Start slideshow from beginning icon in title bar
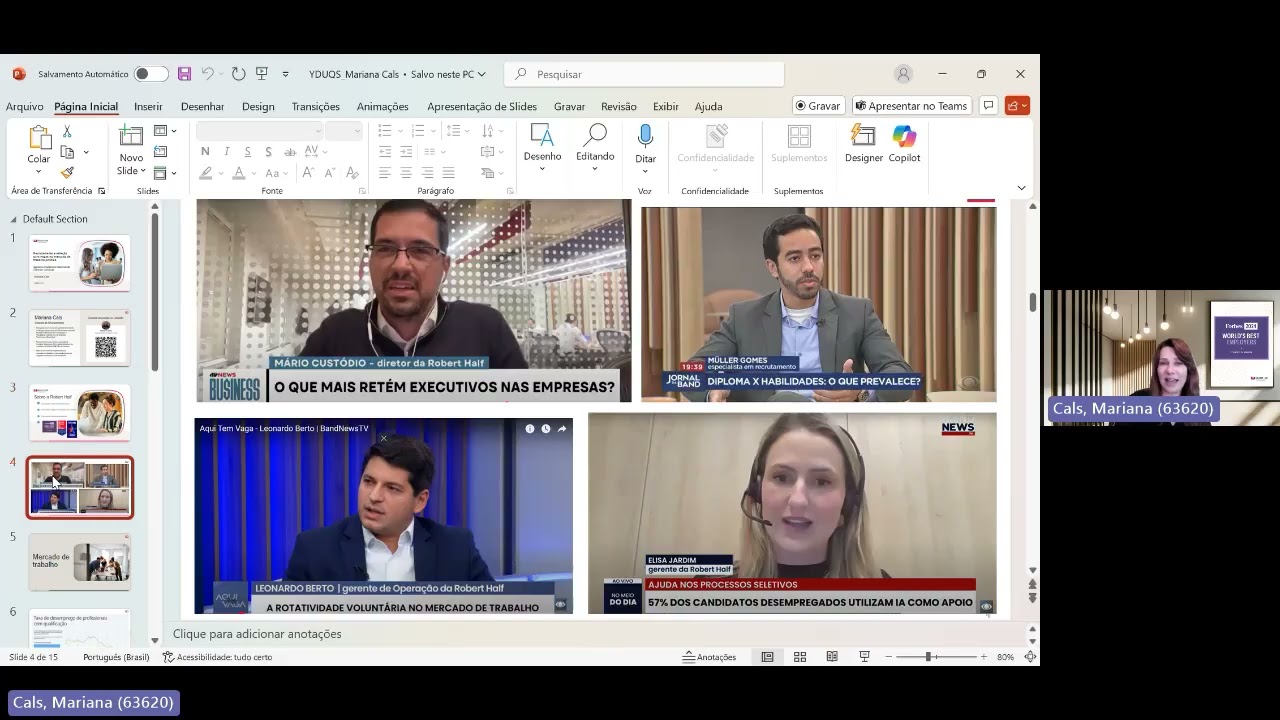Viewport: 1280px width, 720px height. [262, 74]
